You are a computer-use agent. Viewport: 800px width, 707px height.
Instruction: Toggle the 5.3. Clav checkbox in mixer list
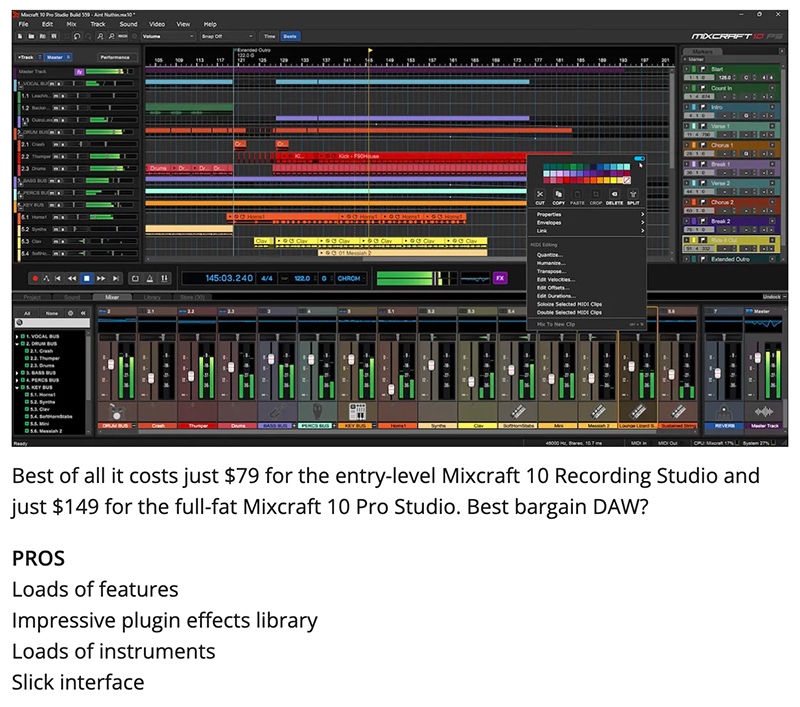pyautogui.click(x=28, y=409)
